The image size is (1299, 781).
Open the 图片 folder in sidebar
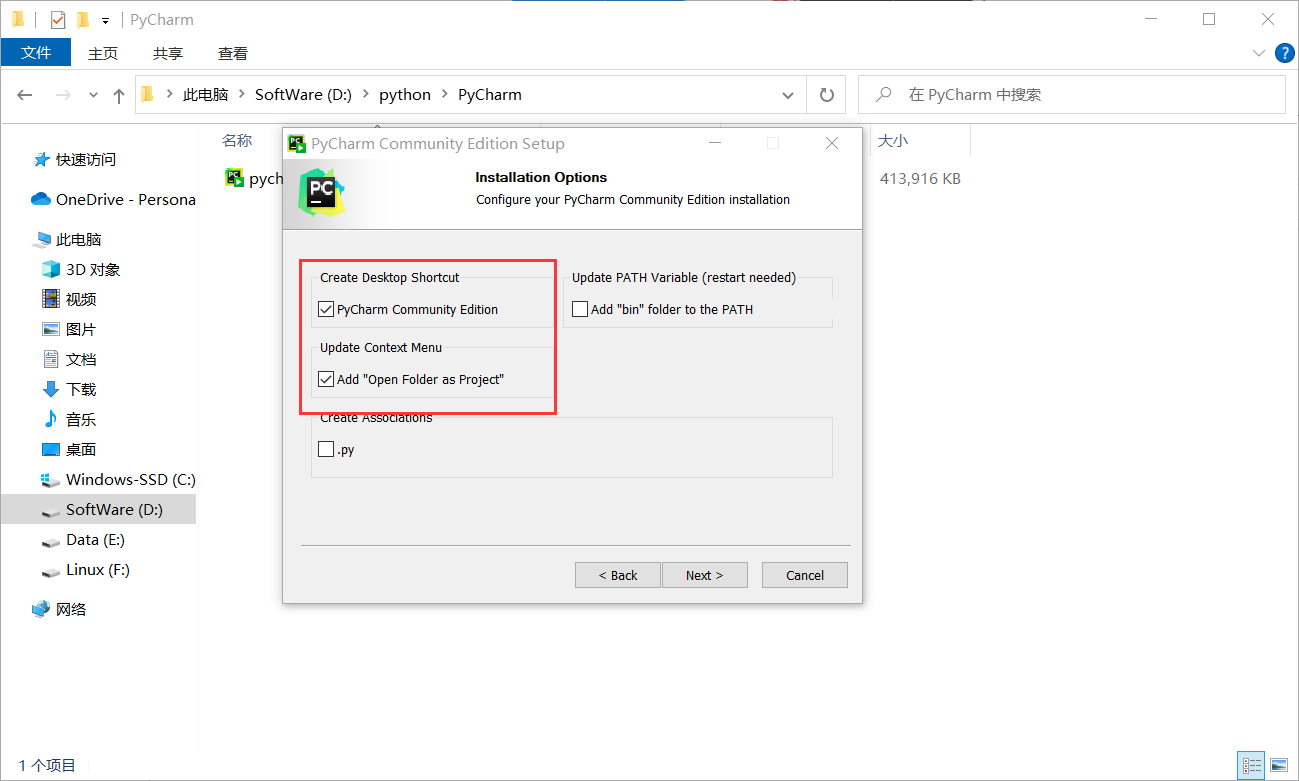tap(81, 330)
